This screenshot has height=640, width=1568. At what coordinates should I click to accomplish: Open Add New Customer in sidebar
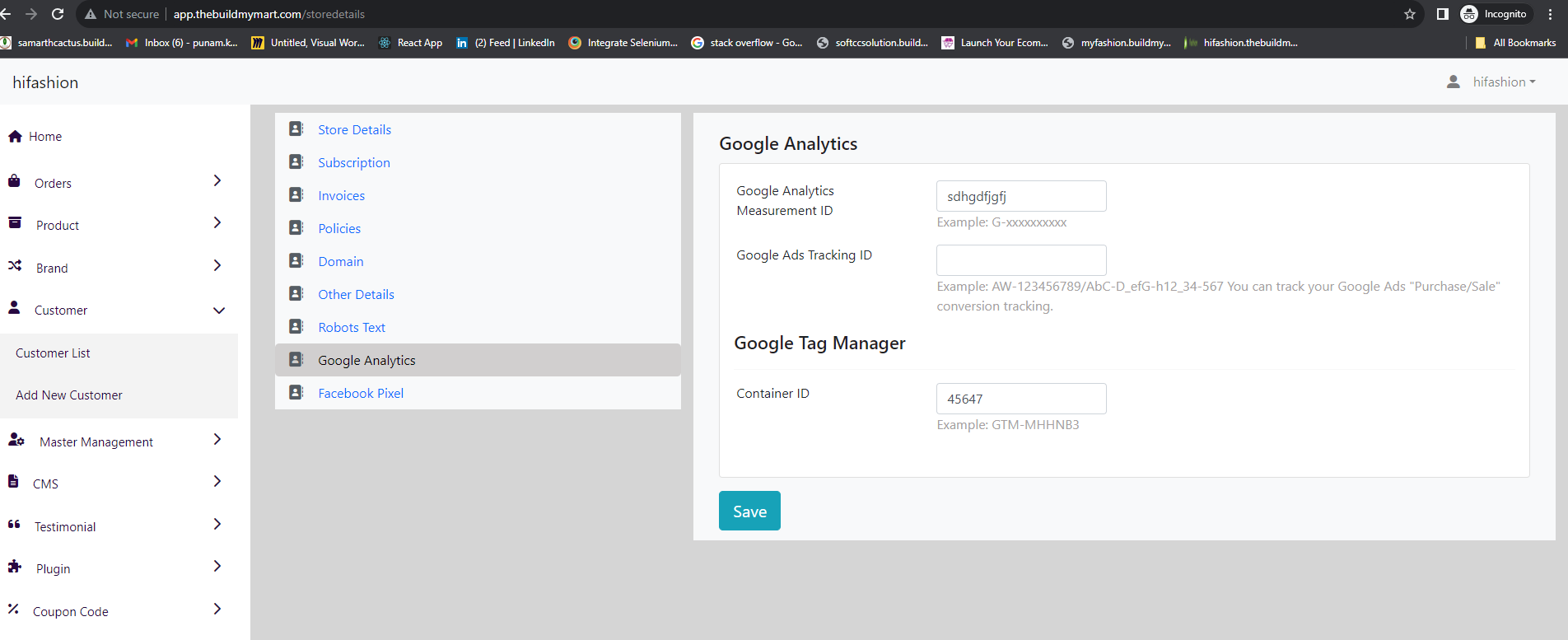pos(69,395)
